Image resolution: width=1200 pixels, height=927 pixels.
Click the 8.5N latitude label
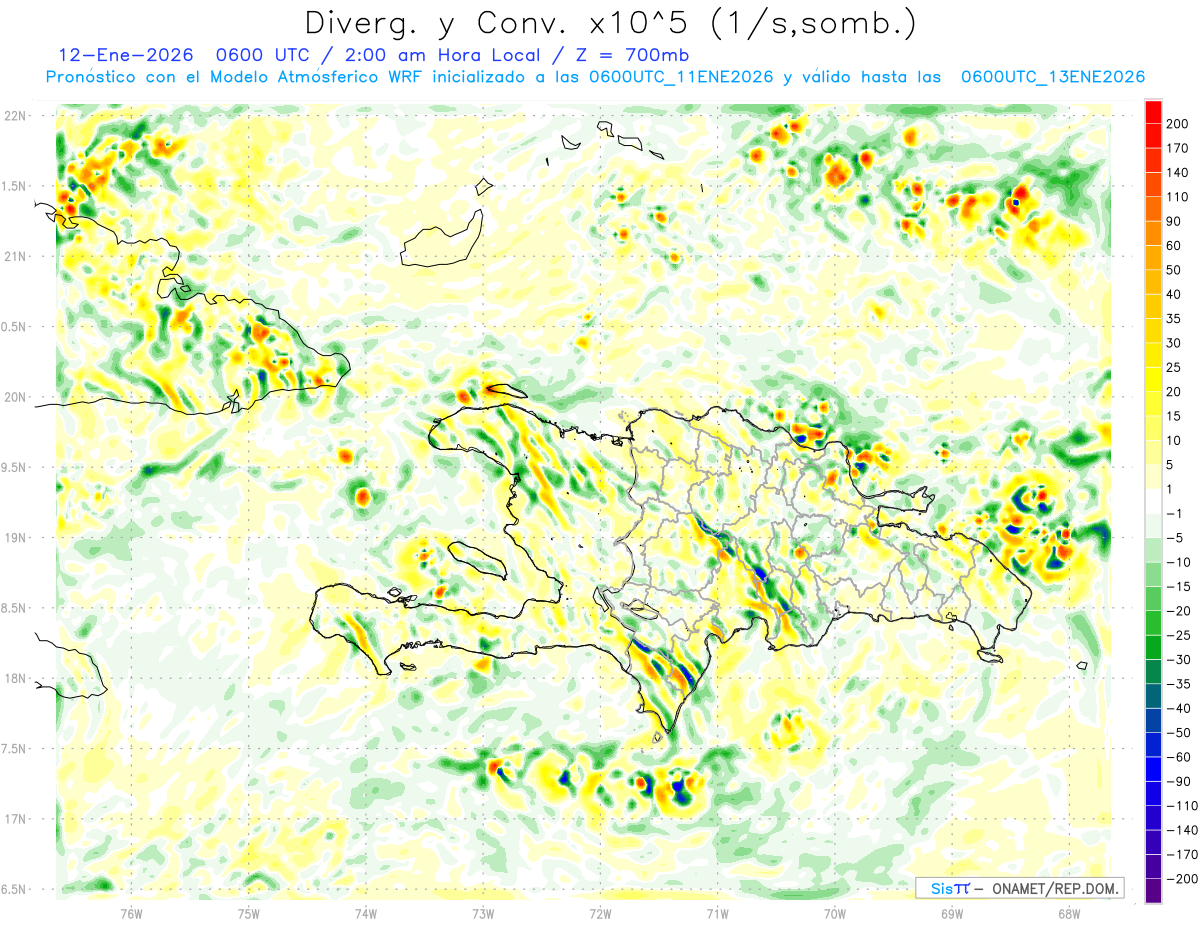coord(15,608)
